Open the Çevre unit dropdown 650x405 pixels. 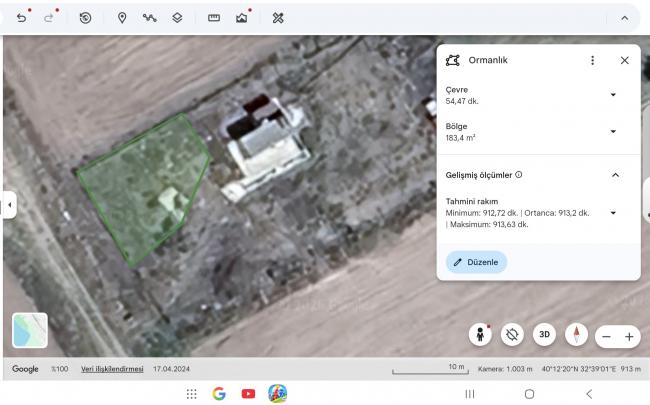point(613,95)
